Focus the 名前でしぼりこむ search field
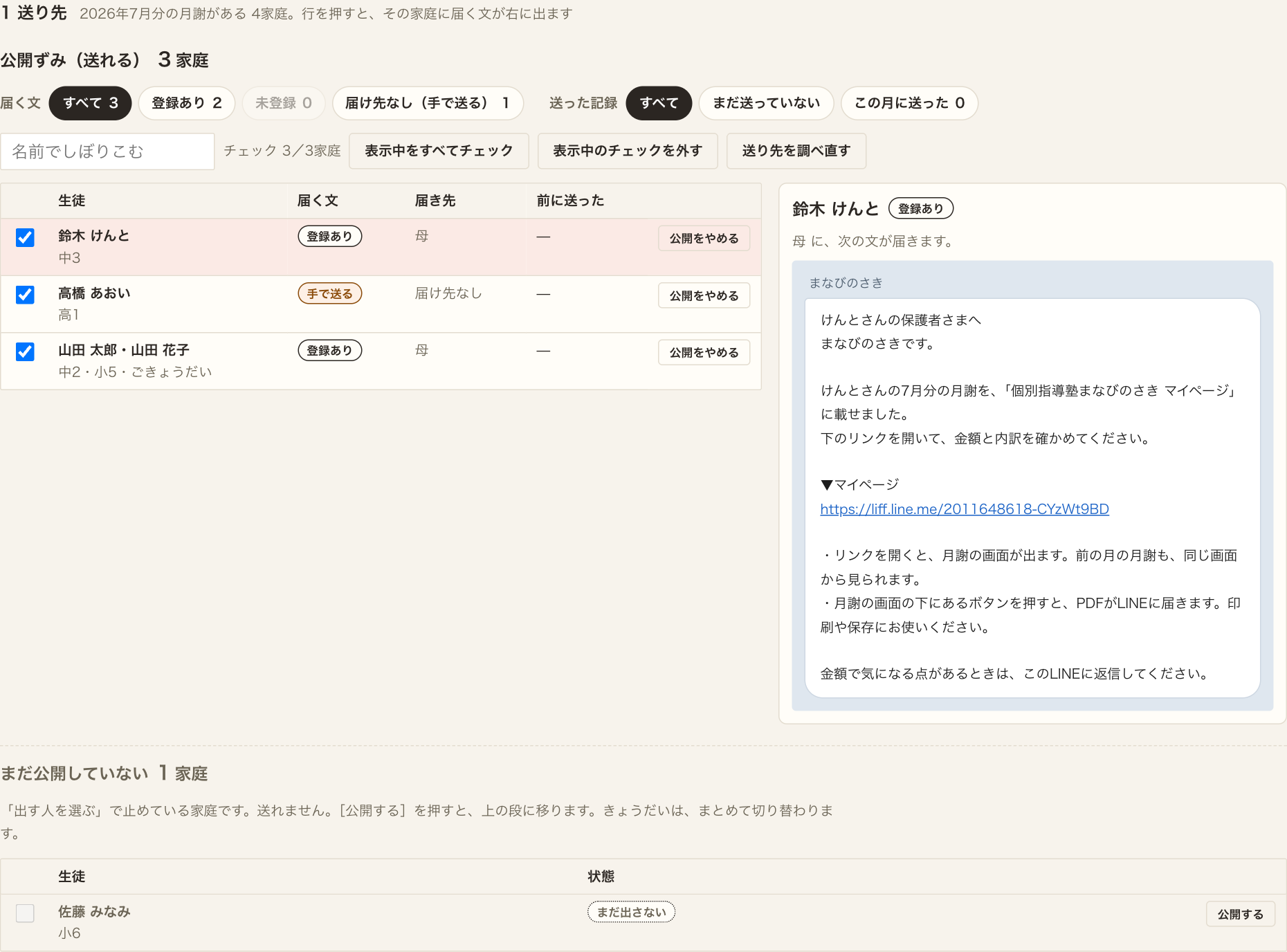Image resolution: width=1287 pixels, height=952 pixels. point(107,152)
